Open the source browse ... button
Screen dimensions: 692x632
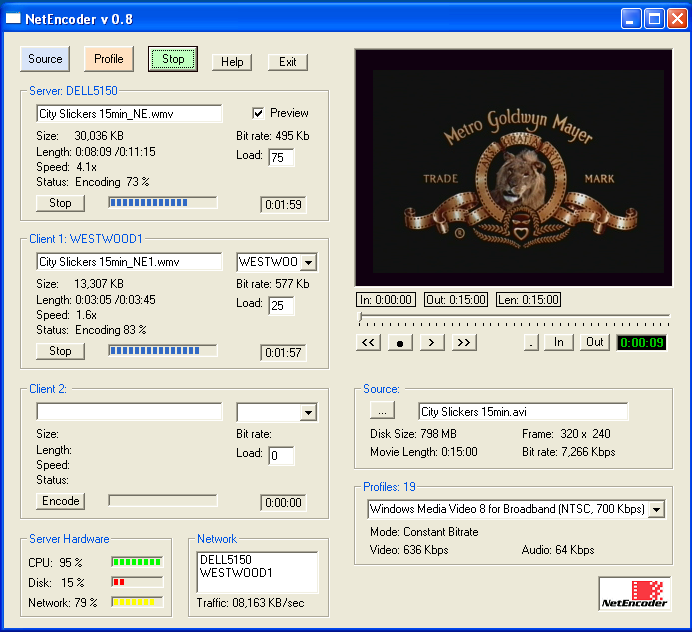click(382, 411)
